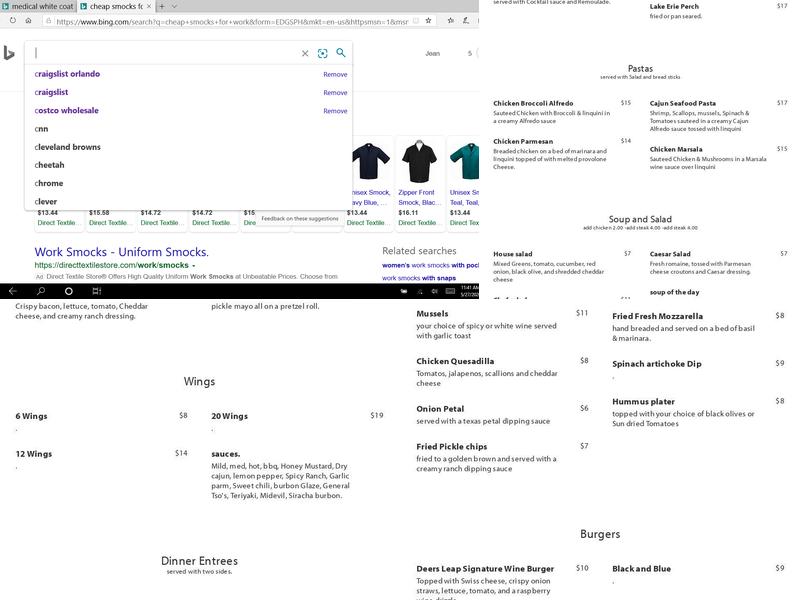Click the Bing logo icon
This screenshot has width=800, height=600.
tap(9, 53)
